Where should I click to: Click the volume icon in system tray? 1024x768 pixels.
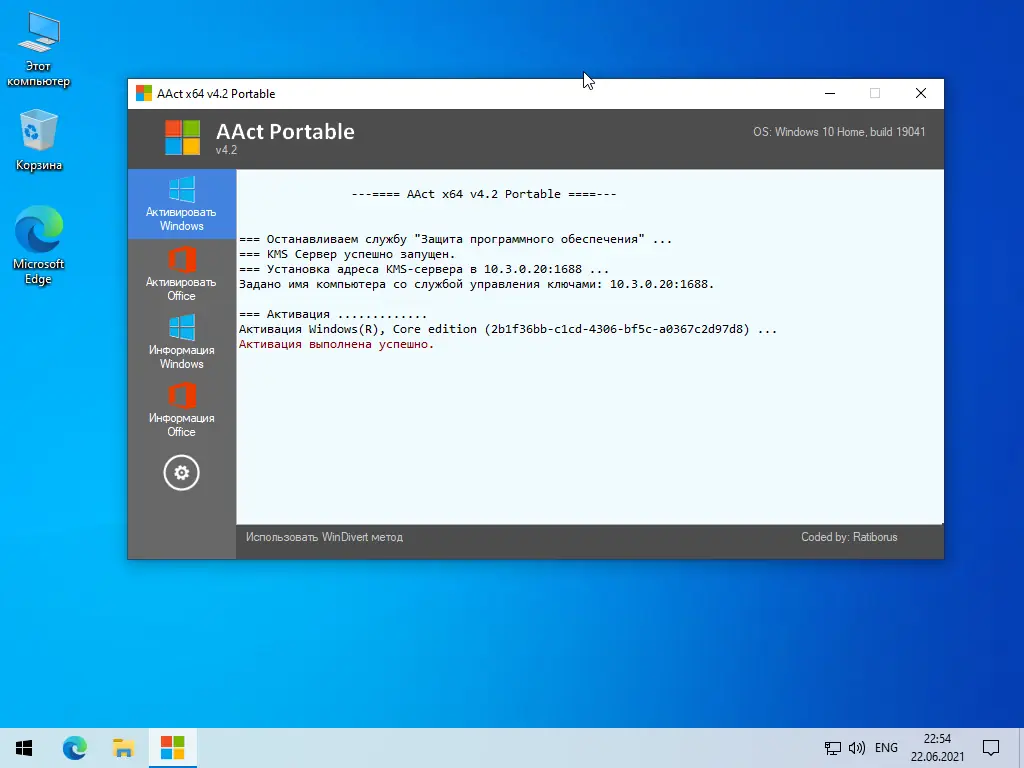(856, 747)
